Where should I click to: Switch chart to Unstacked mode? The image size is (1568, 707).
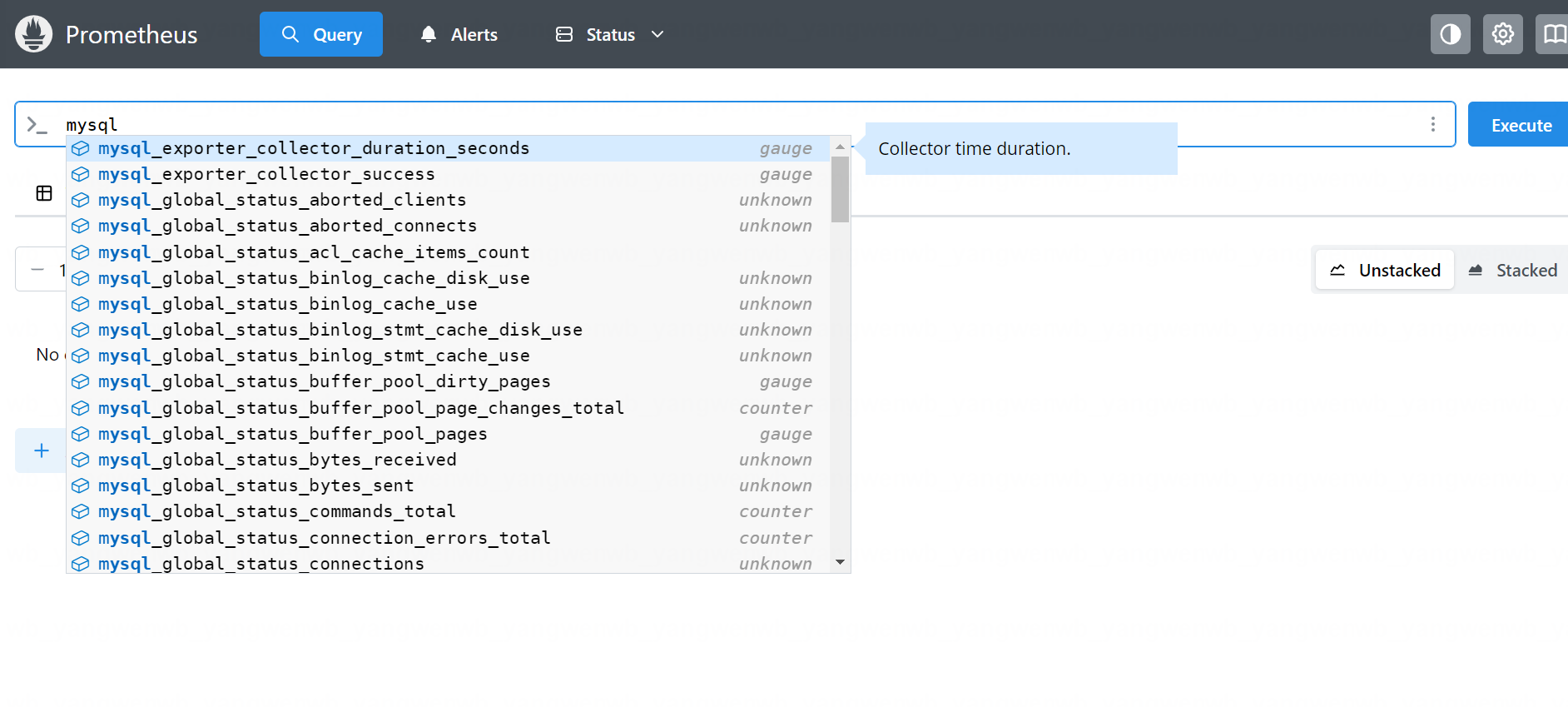[1385, 271]
